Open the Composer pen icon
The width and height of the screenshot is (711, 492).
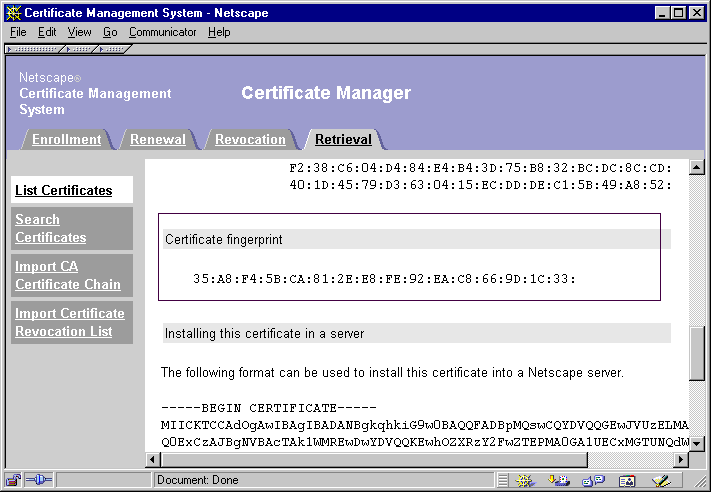pyautogui.click(x=661, y=480)
